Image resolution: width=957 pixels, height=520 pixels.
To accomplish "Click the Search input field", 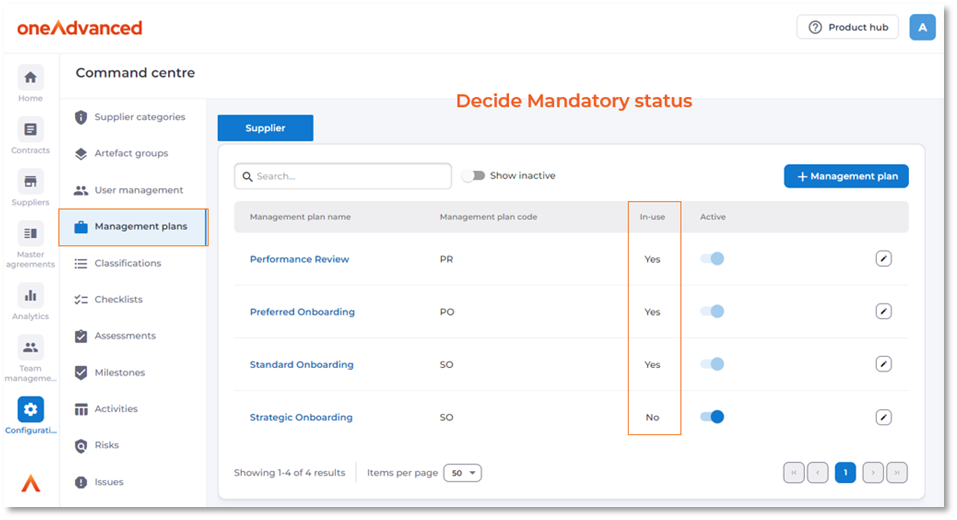I will [343, 176].
